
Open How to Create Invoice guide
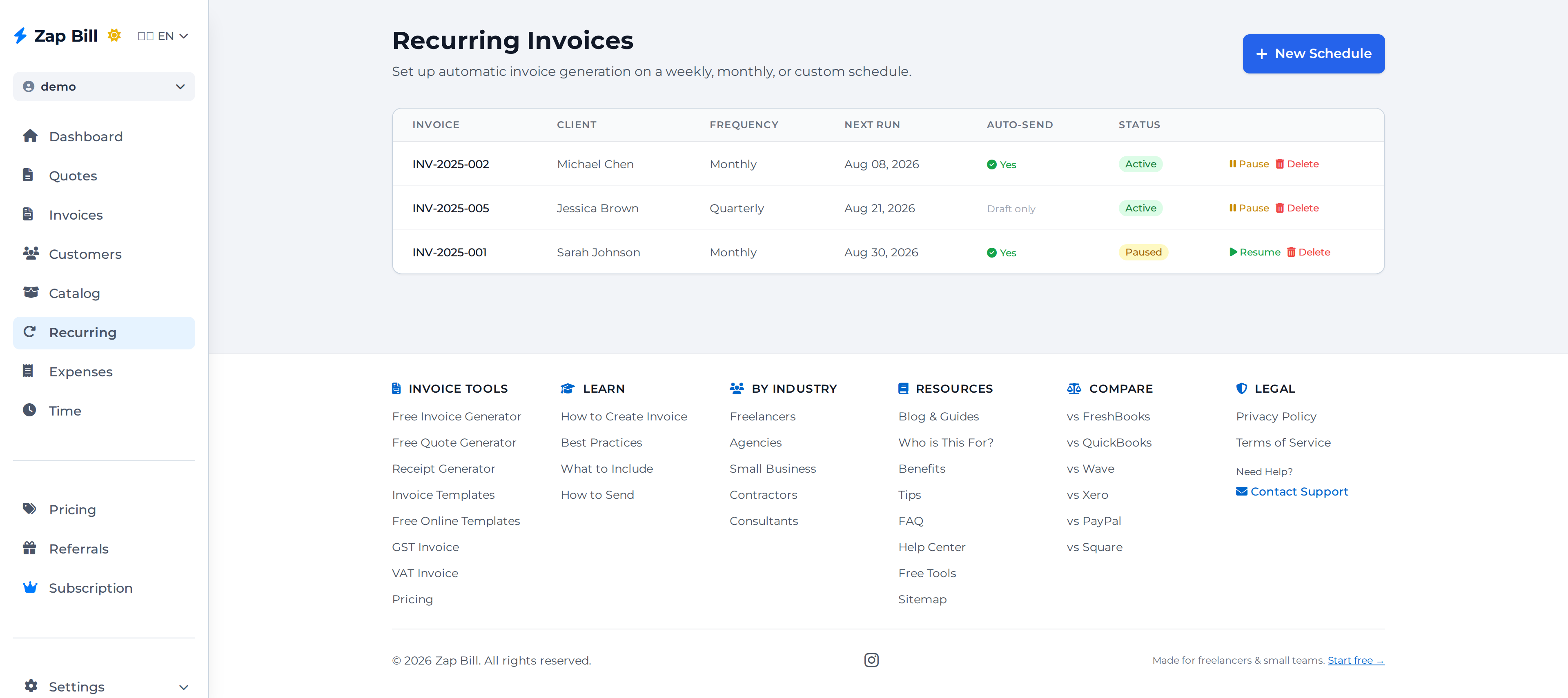[x=624, y=416]
